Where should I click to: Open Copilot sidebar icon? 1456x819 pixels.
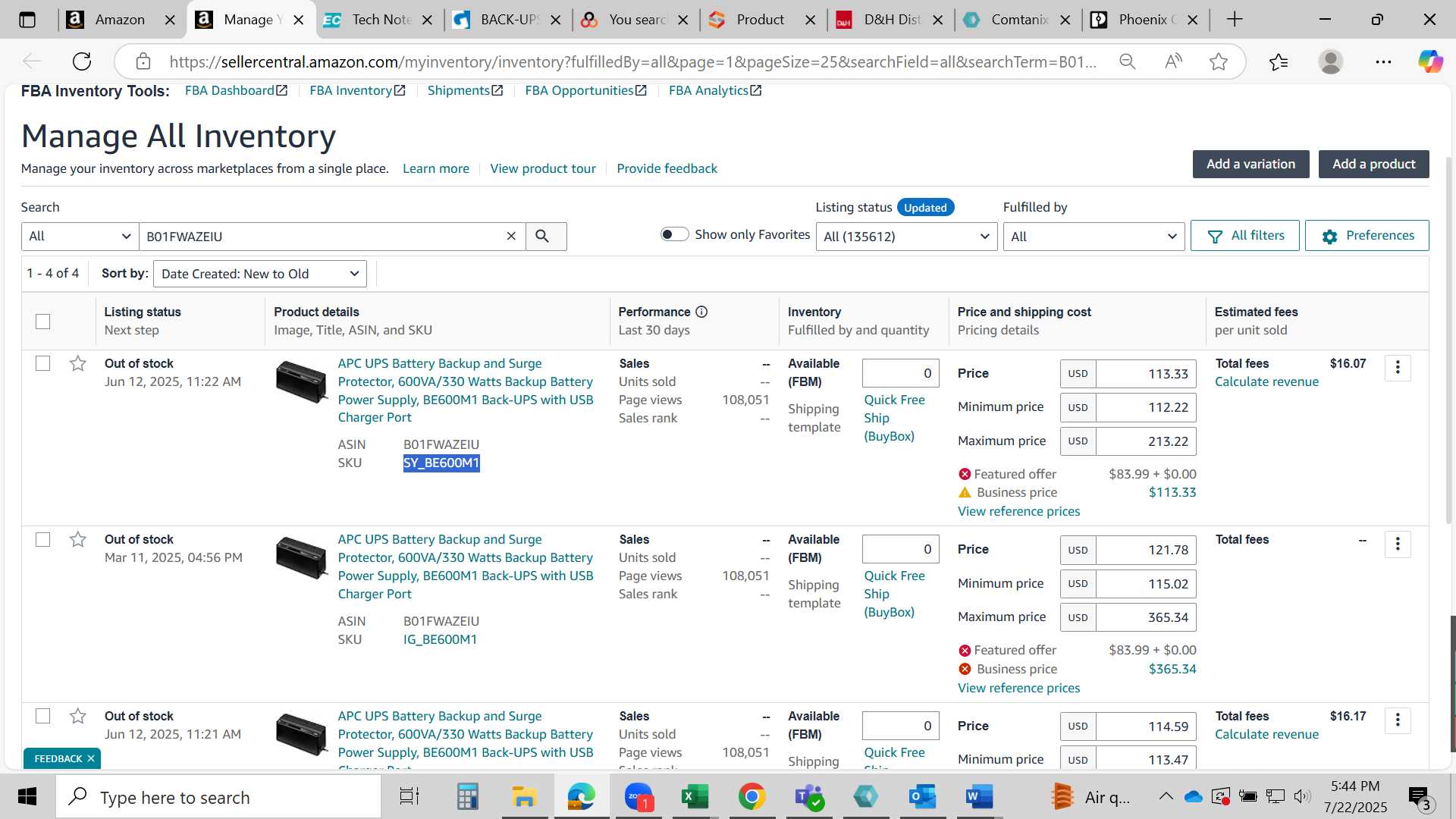tap(1431, 61)
